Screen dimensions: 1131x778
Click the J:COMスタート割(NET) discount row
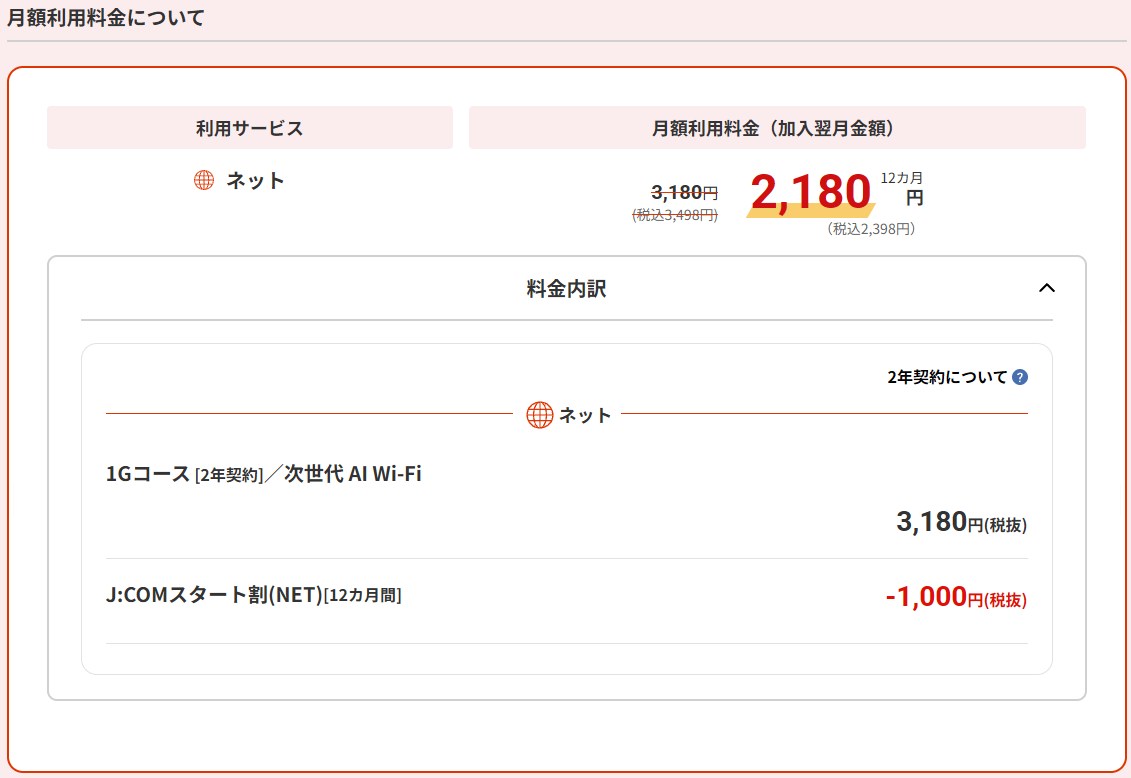(254, 595)
